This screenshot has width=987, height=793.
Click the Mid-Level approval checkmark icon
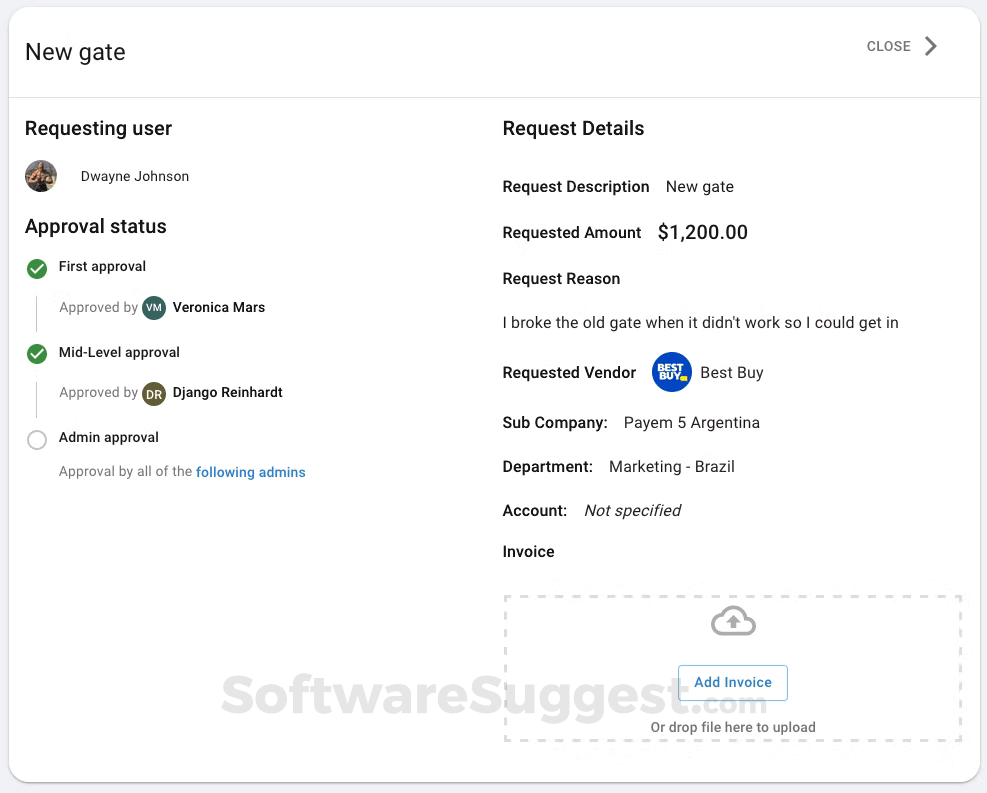tap(36, 353)
